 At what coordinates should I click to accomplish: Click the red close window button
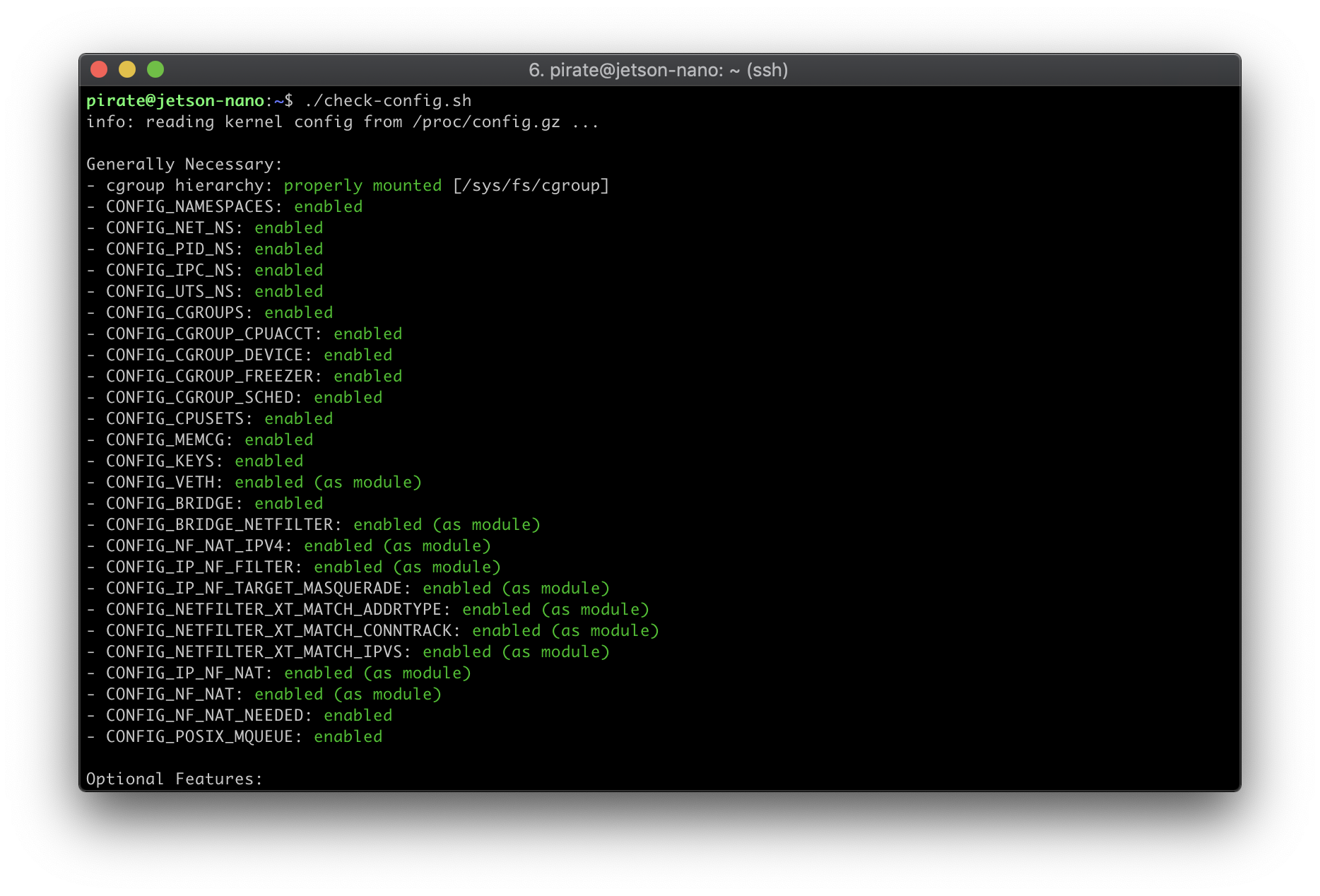(99, 69)
